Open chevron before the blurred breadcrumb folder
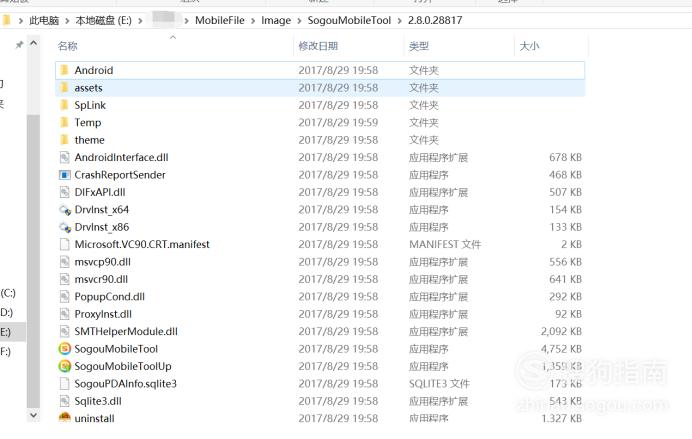The height and width of the screenshot is (439, 692). click(x=140, y=20)
